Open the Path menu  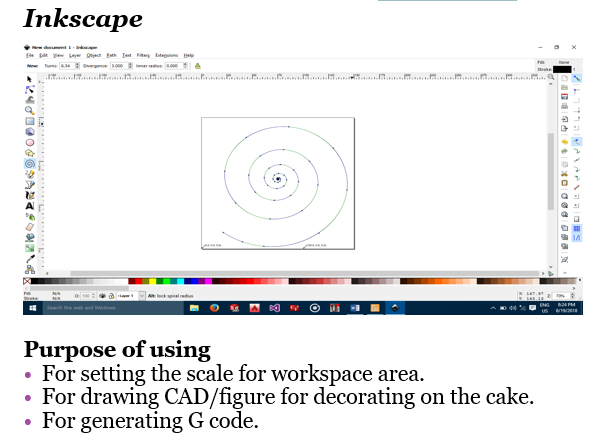[111, 55]
